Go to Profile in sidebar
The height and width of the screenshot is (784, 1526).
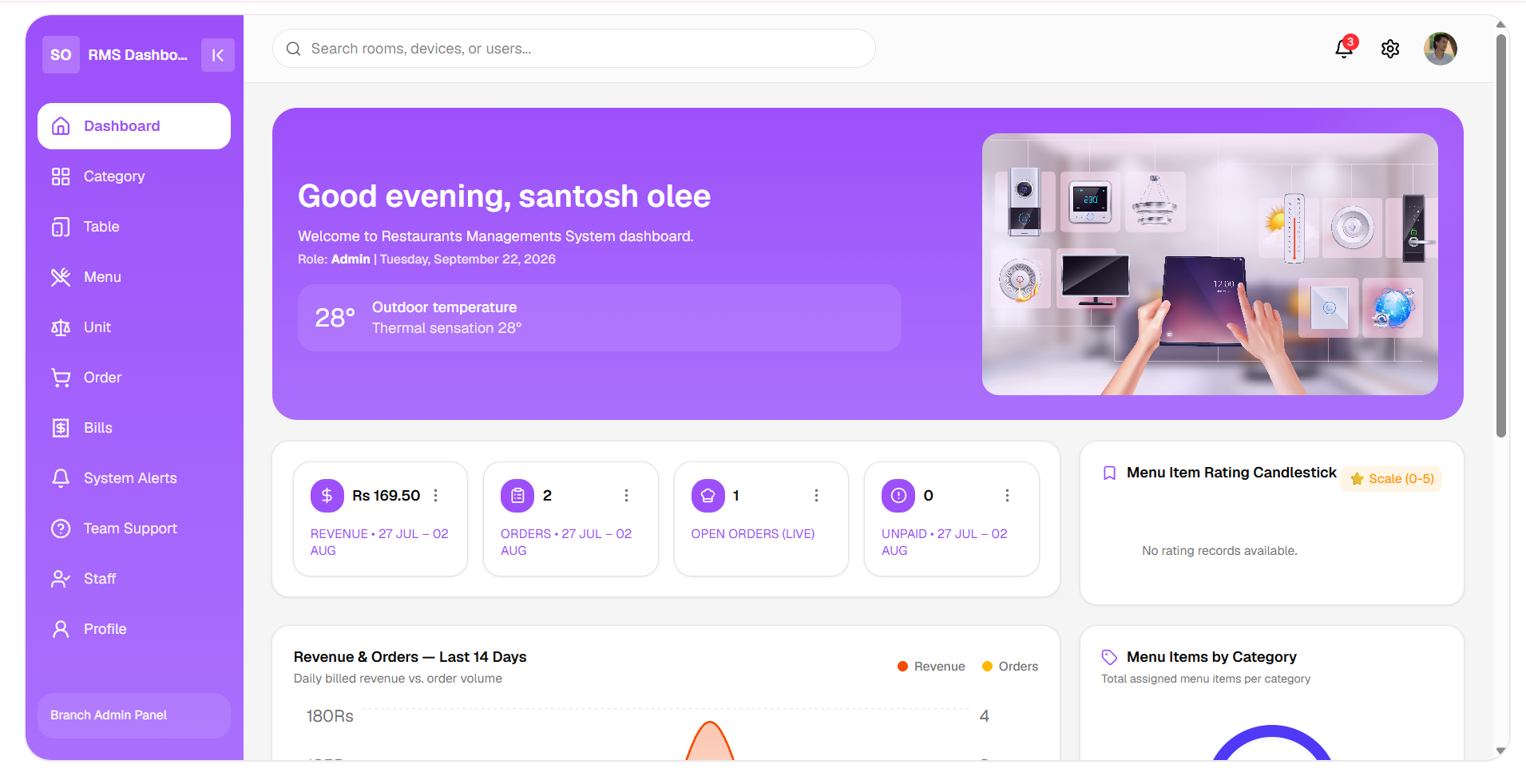pyautogui.click(x=134, y=629)
